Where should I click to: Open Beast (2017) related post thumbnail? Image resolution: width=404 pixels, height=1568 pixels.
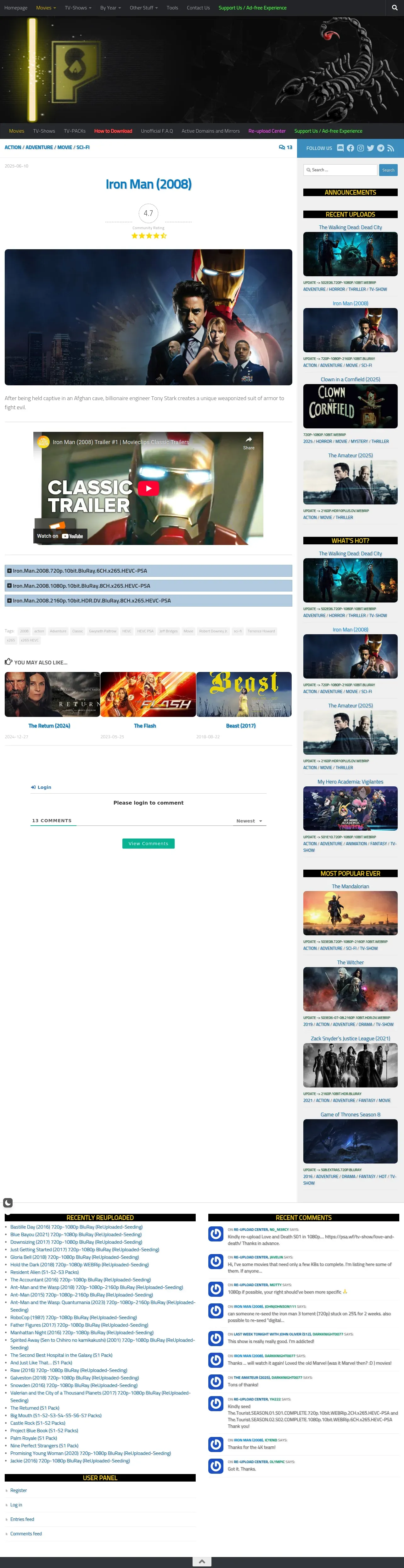244,695
